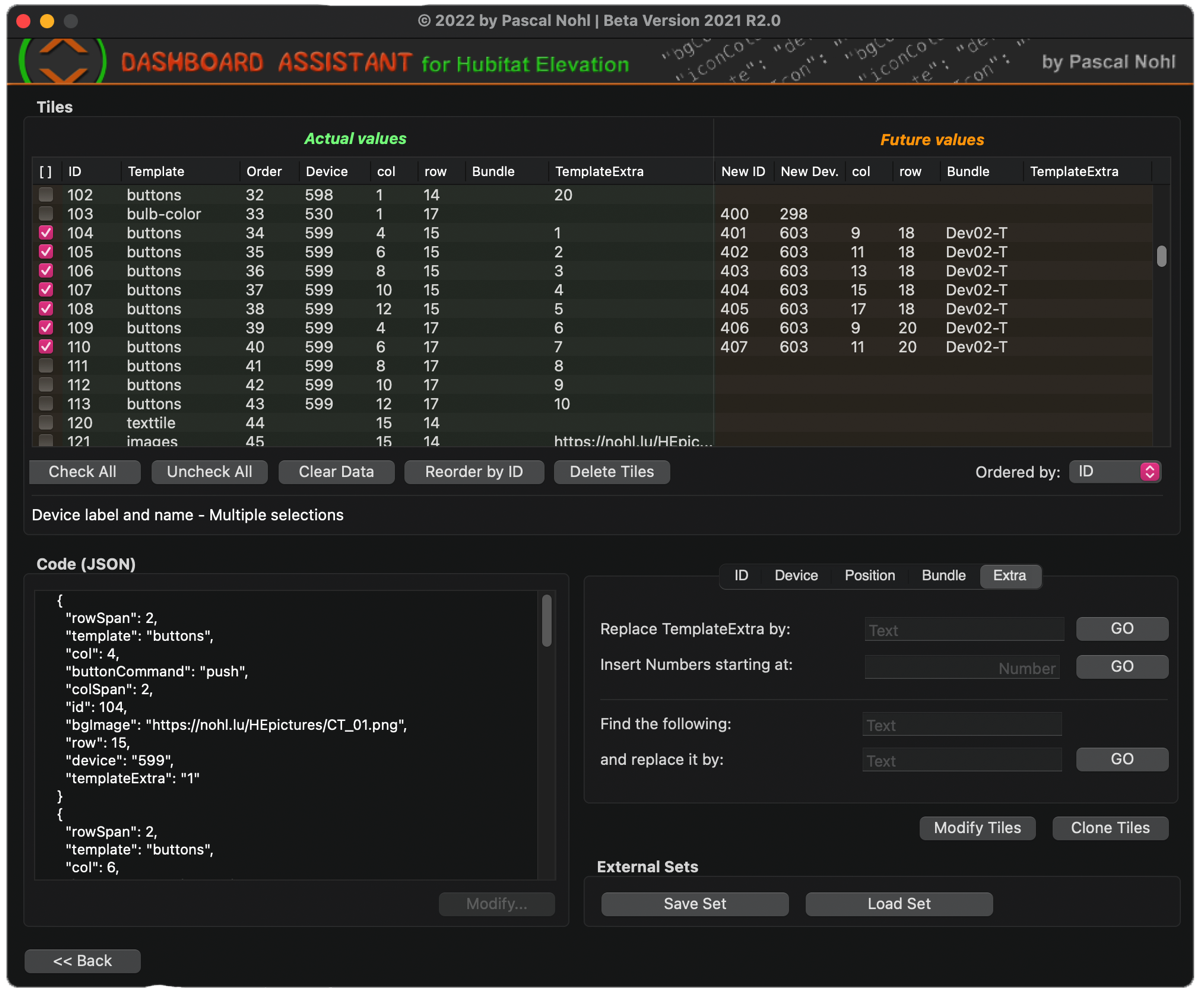Switch to the Bundle tab

(x=944, y=576)
